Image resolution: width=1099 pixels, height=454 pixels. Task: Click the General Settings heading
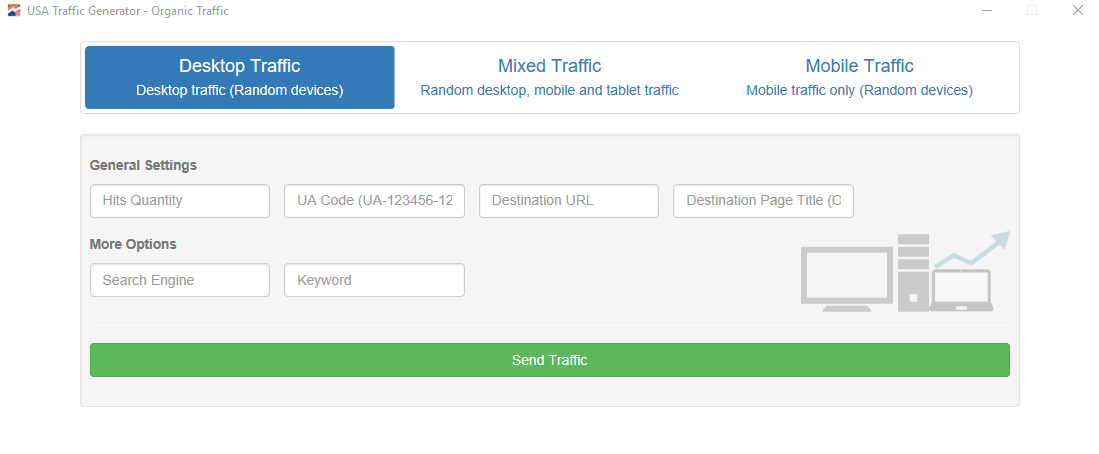point(143,165)
